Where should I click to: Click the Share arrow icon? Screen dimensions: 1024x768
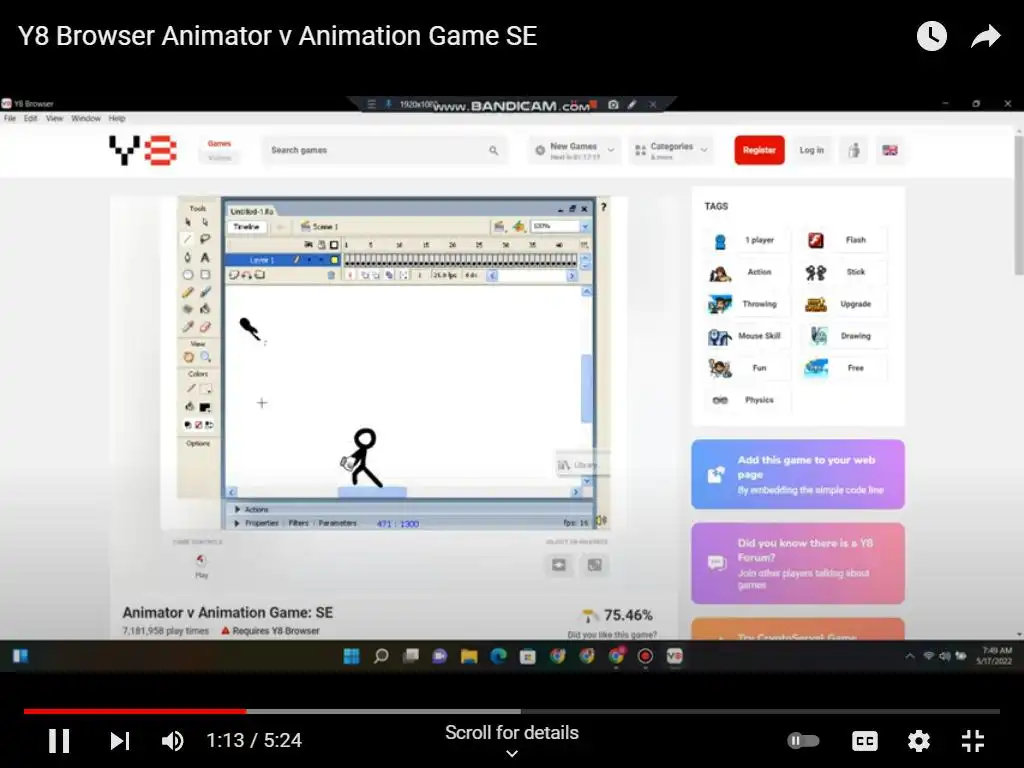coord(985,36)
